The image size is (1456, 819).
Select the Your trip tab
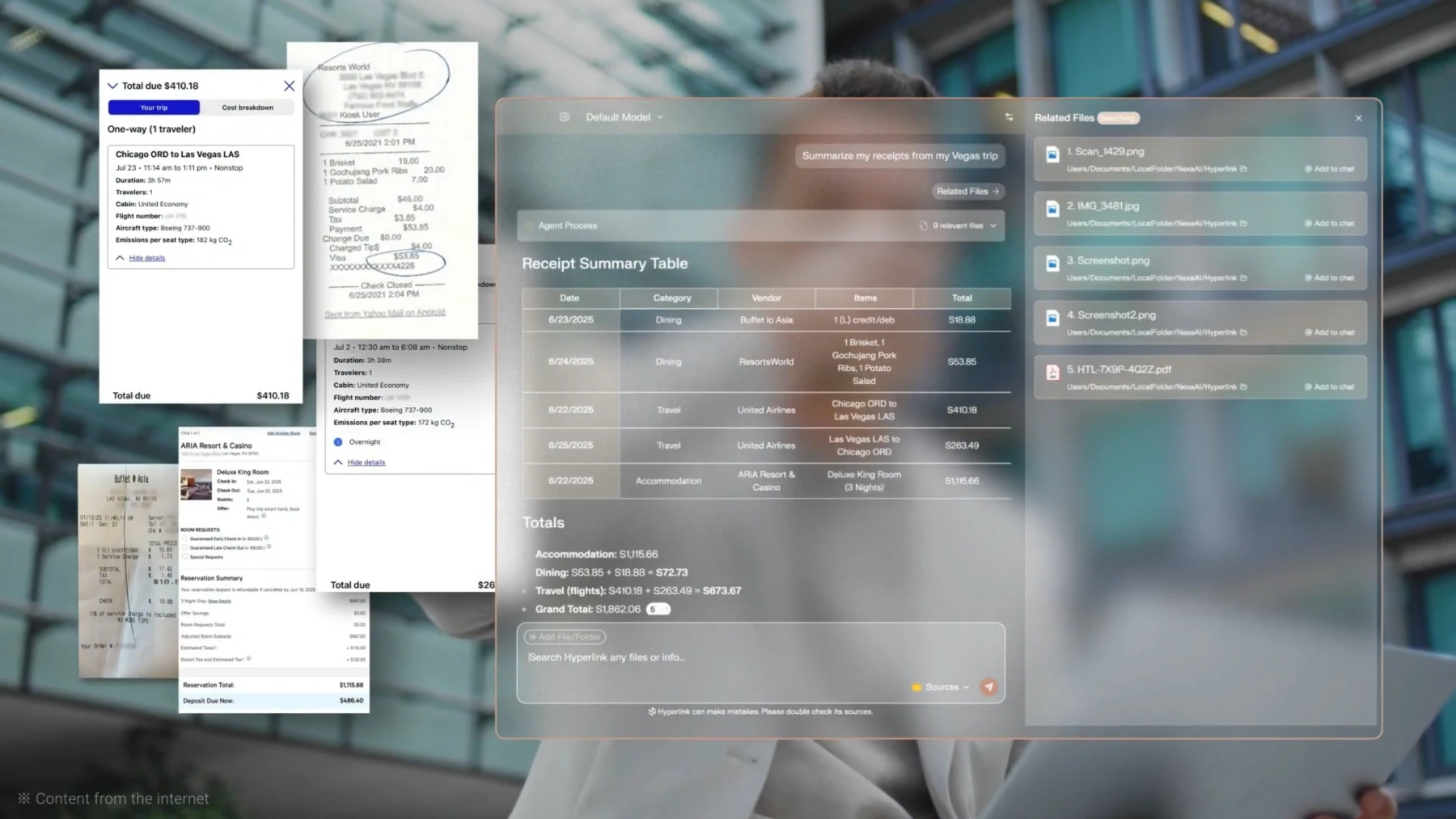tap(154, 108)
